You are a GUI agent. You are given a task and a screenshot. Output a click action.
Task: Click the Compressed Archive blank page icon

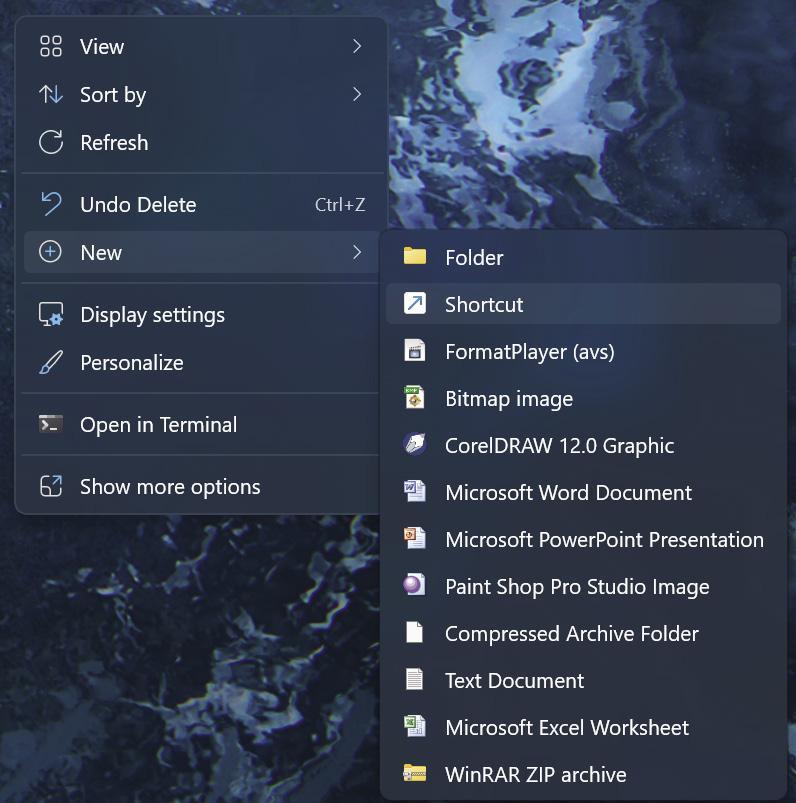coord(414,632)
